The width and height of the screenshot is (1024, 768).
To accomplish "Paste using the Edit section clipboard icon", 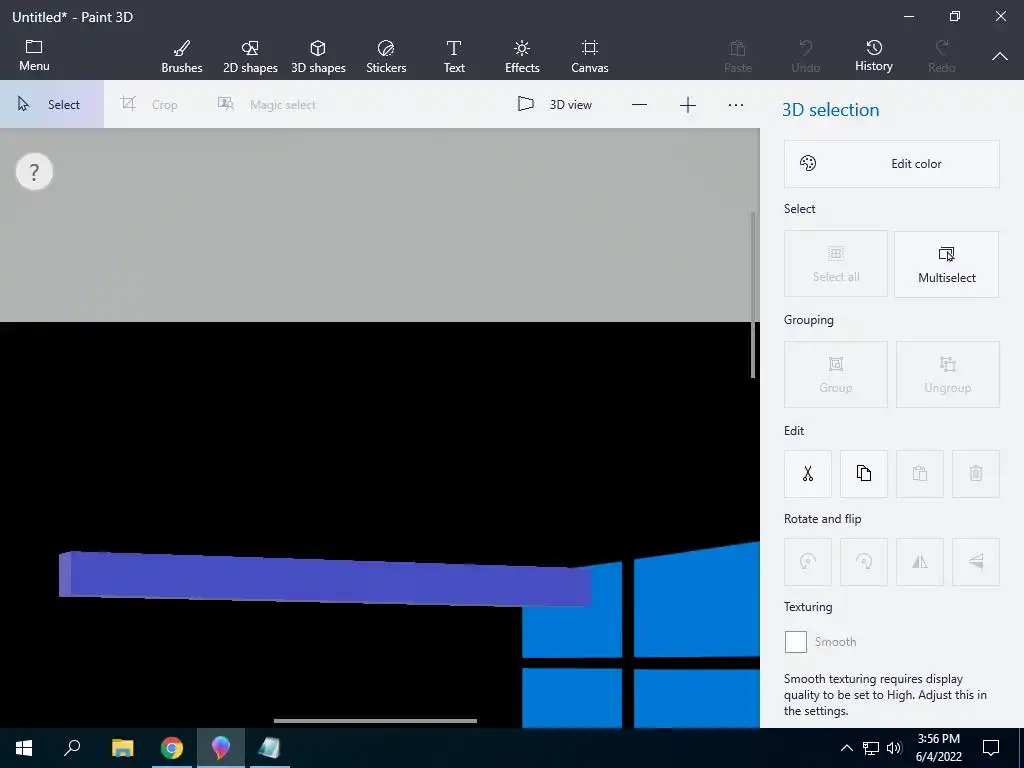I will (x=920, y=473).
